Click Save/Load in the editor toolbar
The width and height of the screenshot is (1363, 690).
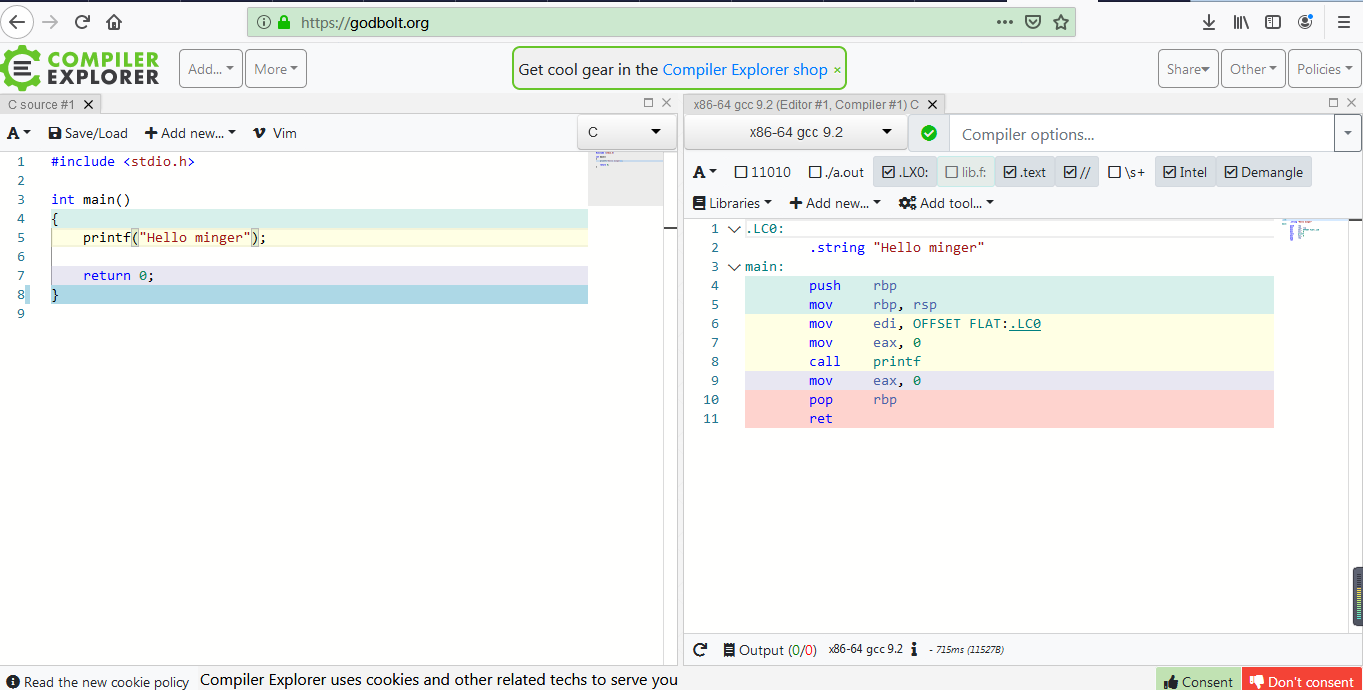click(x=88, y=133)
